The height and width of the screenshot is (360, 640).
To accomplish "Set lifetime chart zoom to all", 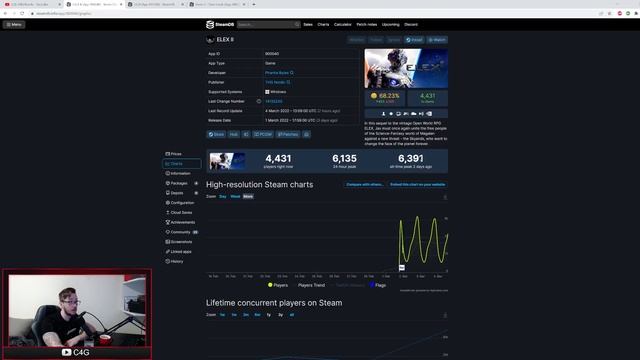I will pyautogui.click(x=292, y=315).
